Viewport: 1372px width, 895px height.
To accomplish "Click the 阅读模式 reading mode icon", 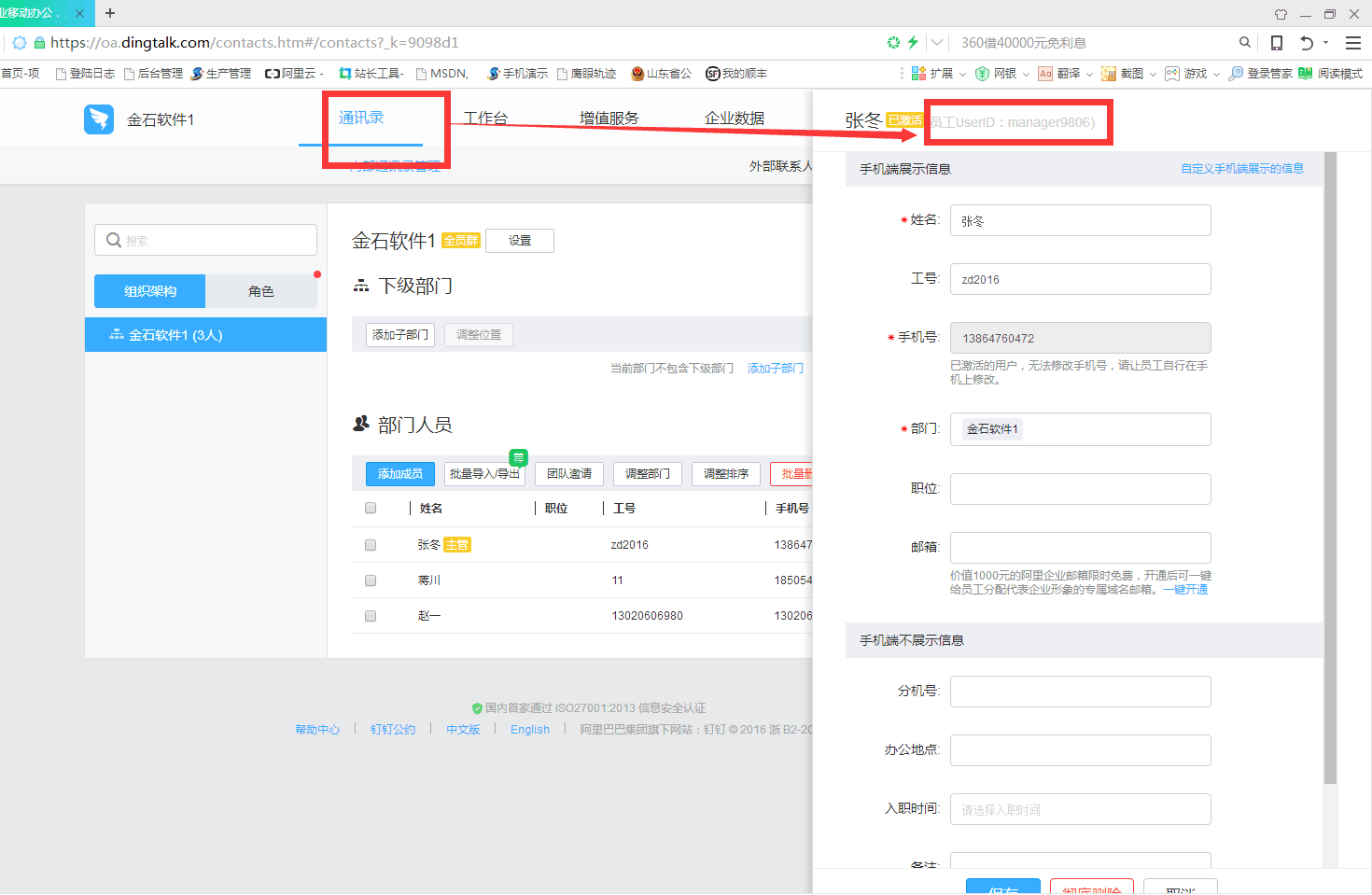I will 1306,74.
